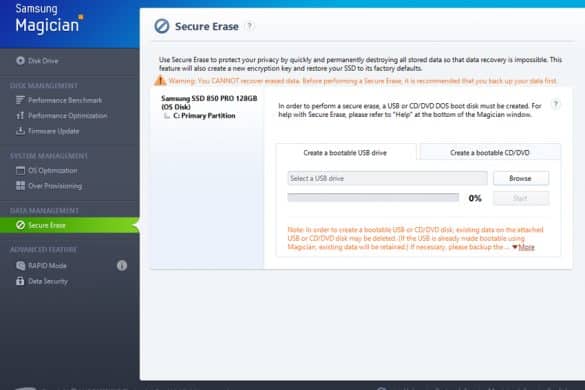Image resolution: width=585 pixels, height=390 pixels.
Task: Click the RAPID Mode icon
Action: click(20, 265)
